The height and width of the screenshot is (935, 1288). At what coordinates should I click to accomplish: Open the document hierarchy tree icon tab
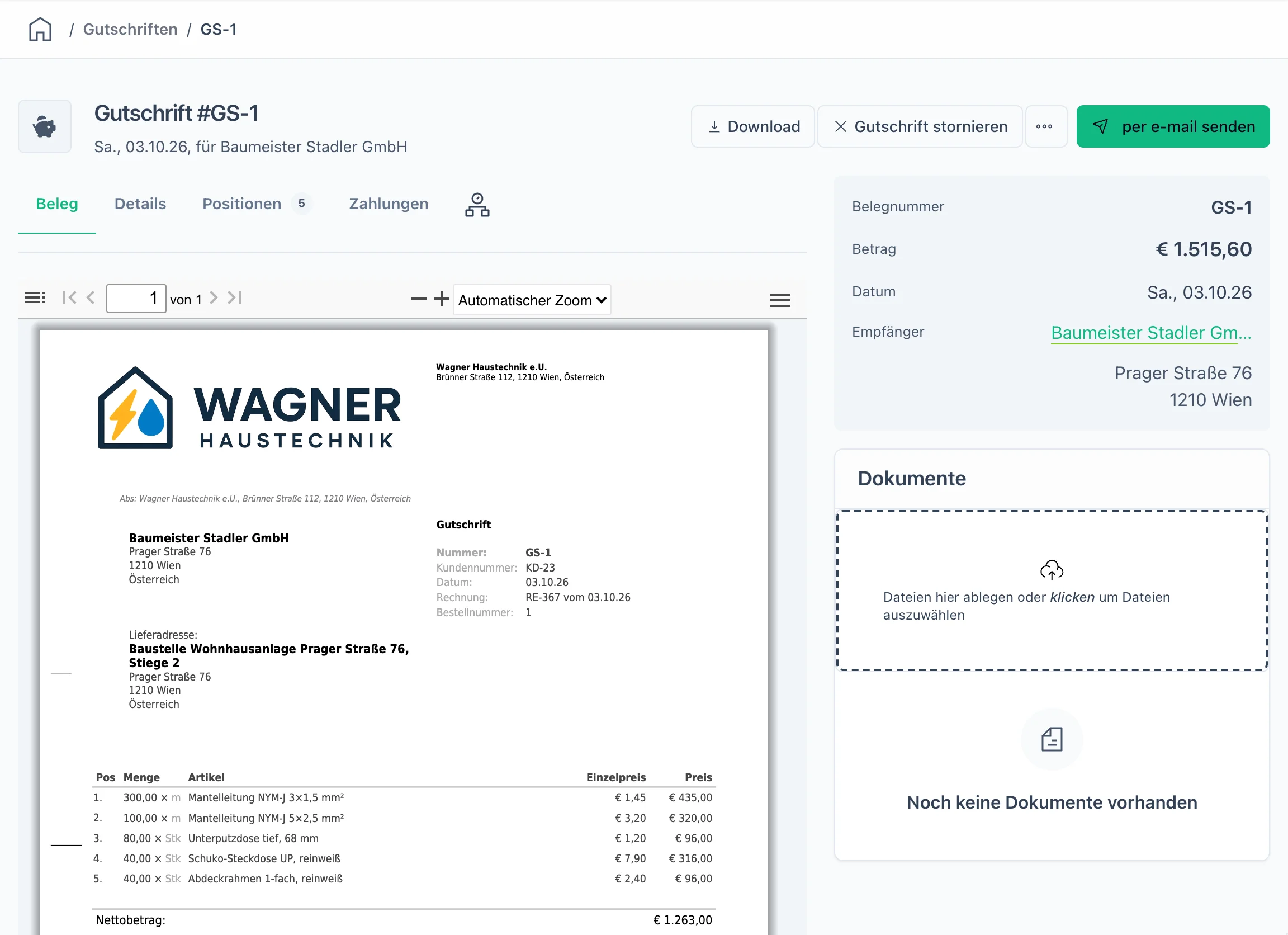tap(477, 205)
